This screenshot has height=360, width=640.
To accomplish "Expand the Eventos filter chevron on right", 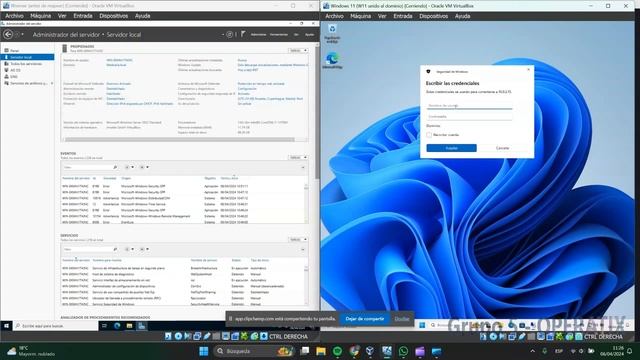I will pos(303,167).
